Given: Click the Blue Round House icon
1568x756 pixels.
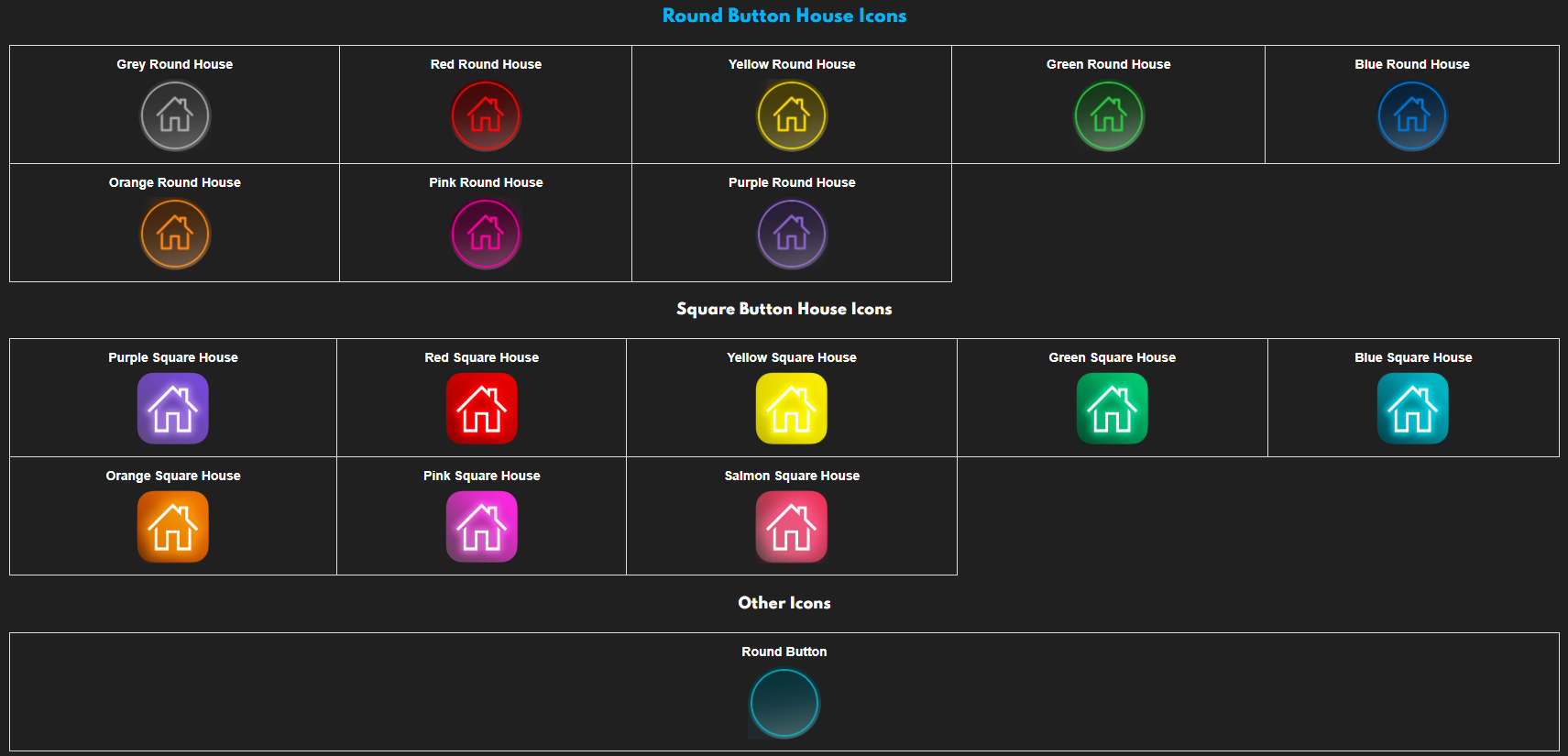Looking at the screenshot, I should click(x=1412, y=116).
